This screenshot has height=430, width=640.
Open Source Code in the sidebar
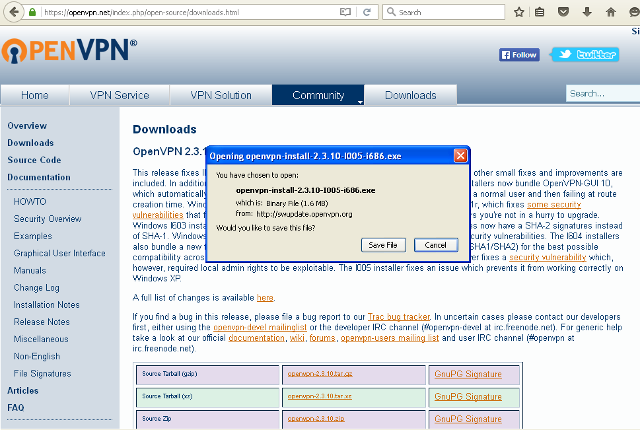[x=34, y=160]
